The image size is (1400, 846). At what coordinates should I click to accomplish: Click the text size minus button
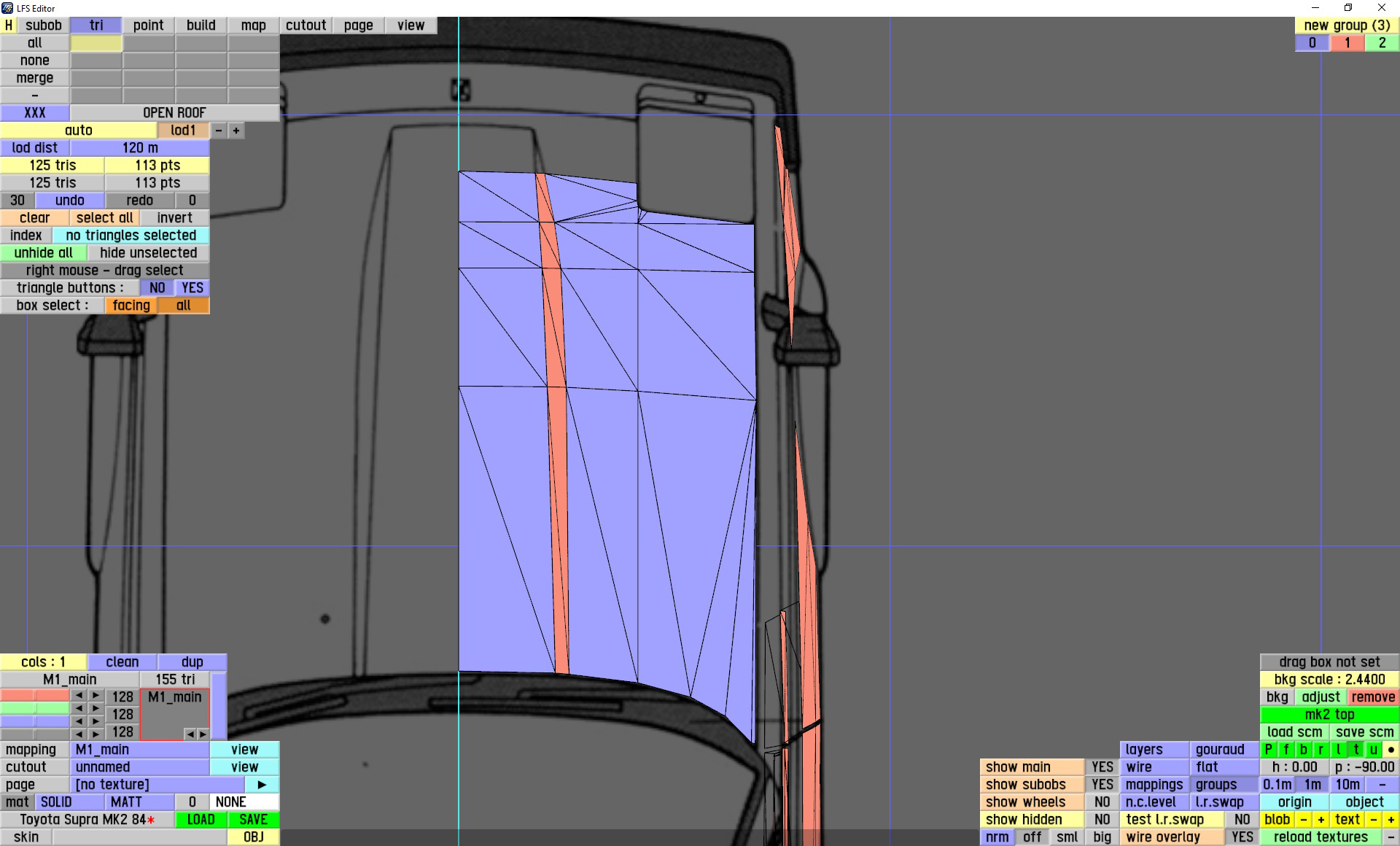coord(1374,819)
